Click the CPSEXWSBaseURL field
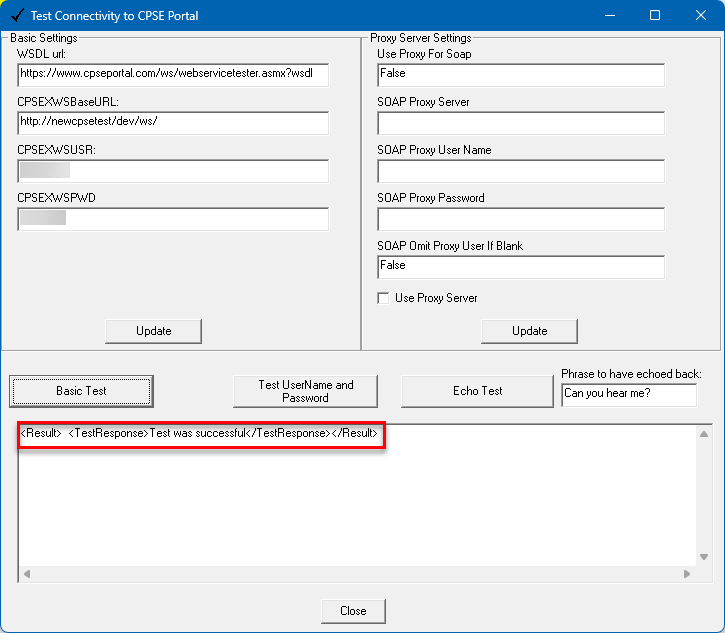Screen dimensions: 725x633 click(x=173, y=123)
